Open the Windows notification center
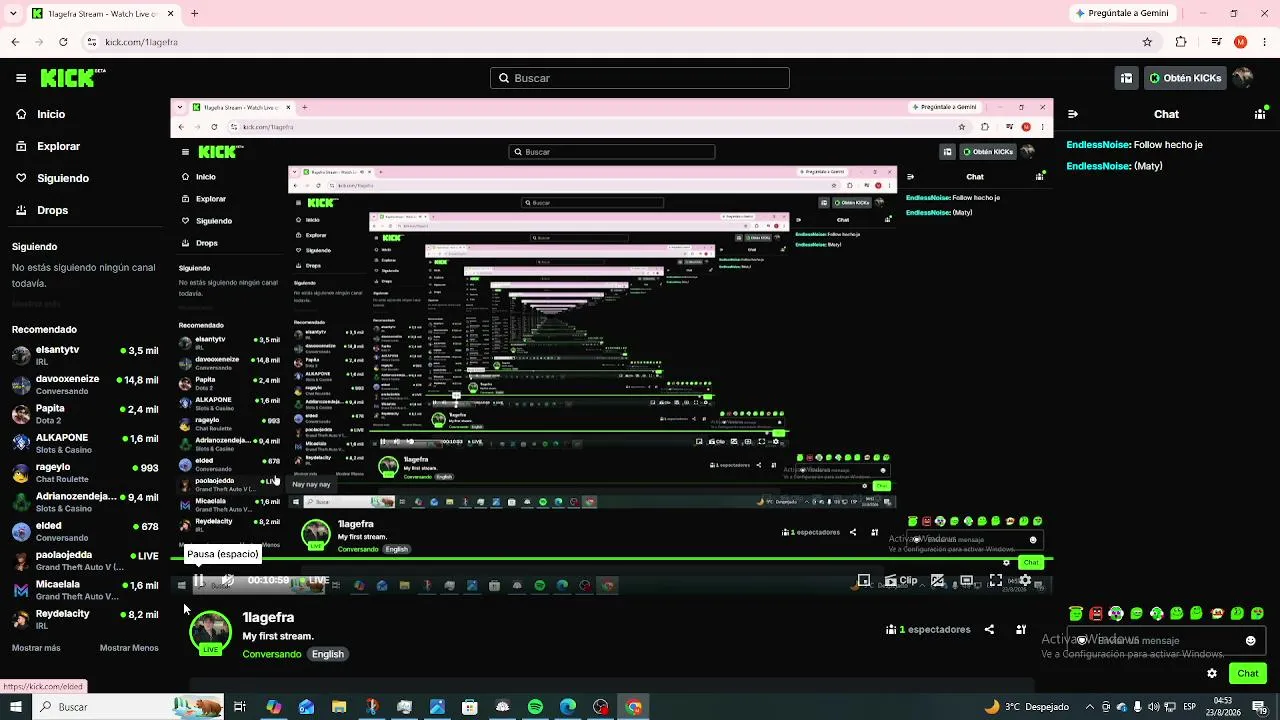 (1259, 707)
